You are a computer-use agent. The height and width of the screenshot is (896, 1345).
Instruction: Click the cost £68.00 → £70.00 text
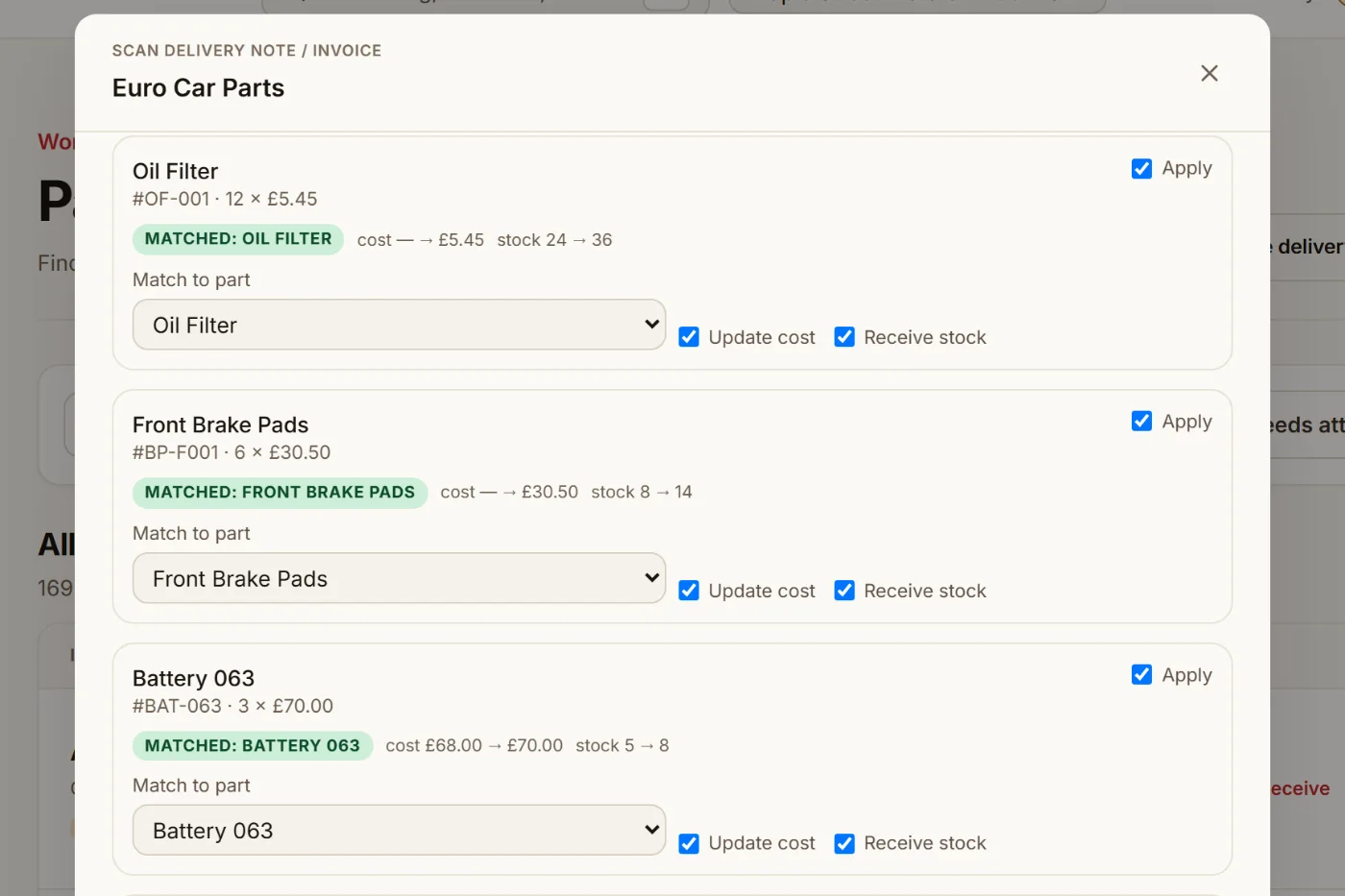click(x=475, y=745)
